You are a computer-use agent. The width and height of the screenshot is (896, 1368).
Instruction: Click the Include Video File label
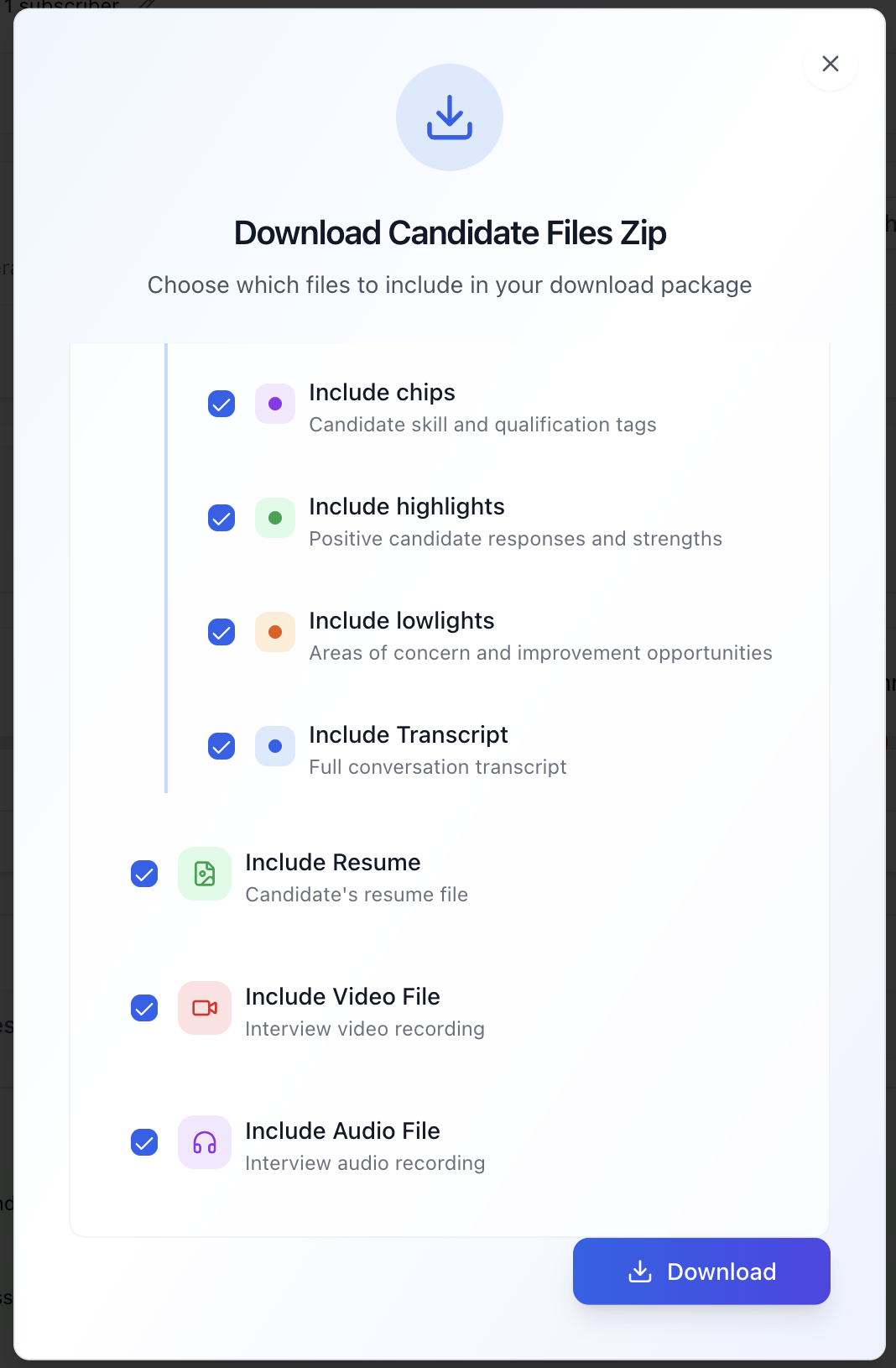pos(342,996)
